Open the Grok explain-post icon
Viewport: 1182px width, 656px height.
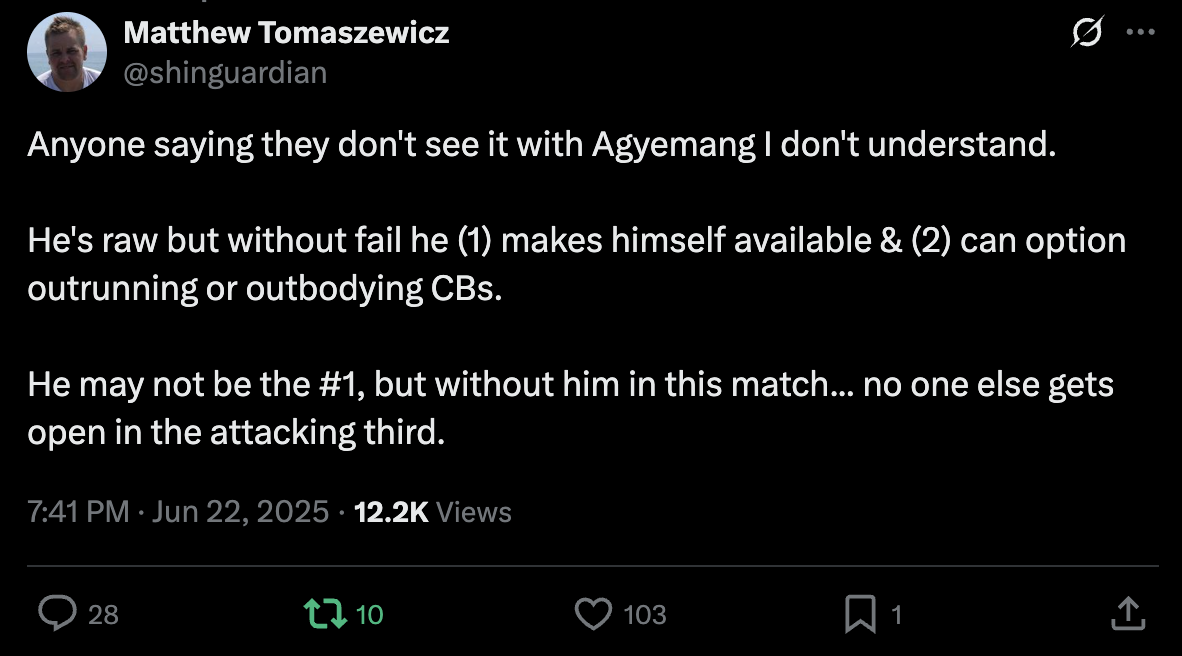click(1087, 34)
